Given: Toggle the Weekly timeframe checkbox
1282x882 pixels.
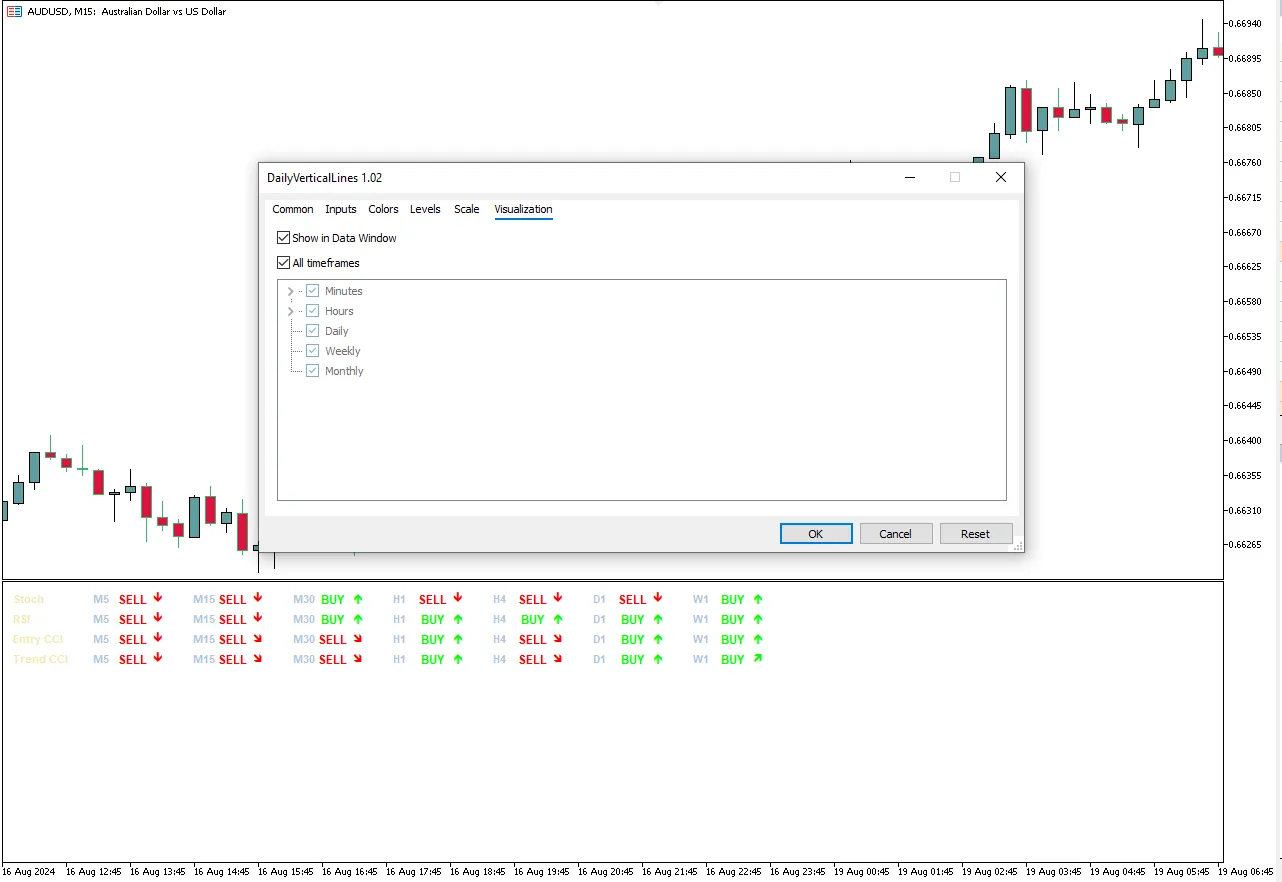Looking at the screenshot, I should tap(313, 351).
